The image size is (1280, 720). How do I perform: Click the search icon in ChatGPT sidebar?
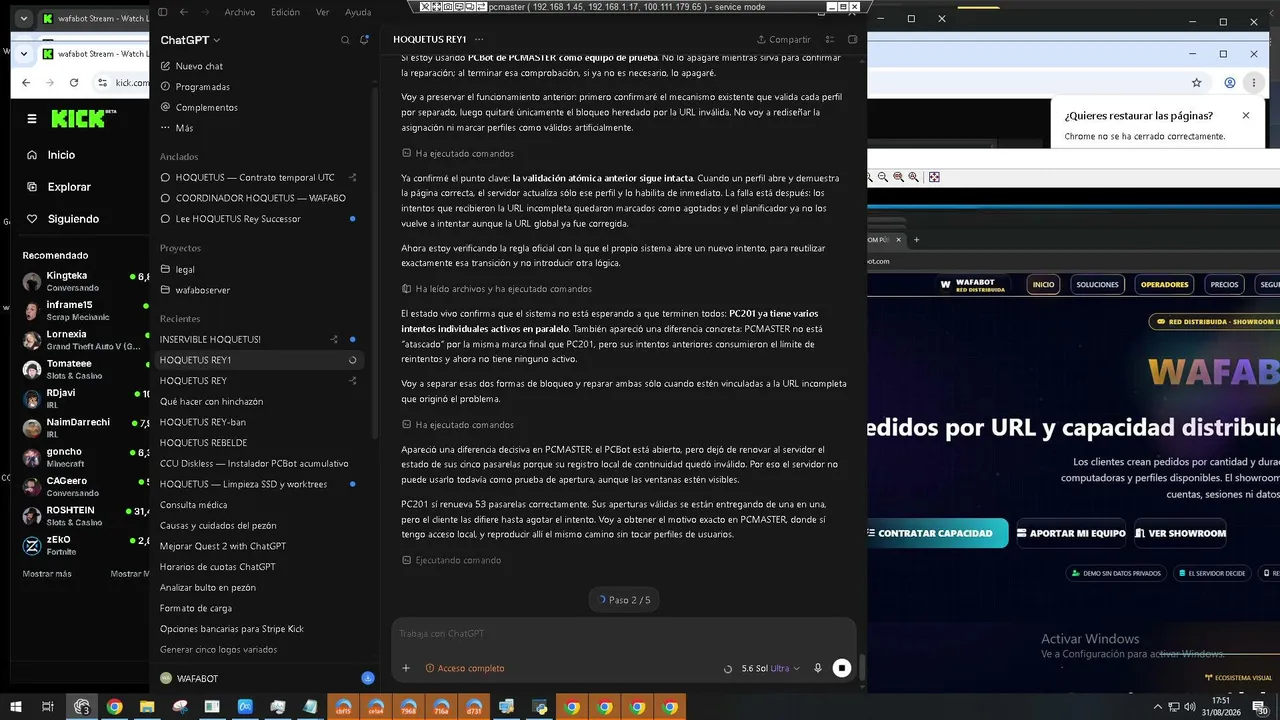(345, 40)
